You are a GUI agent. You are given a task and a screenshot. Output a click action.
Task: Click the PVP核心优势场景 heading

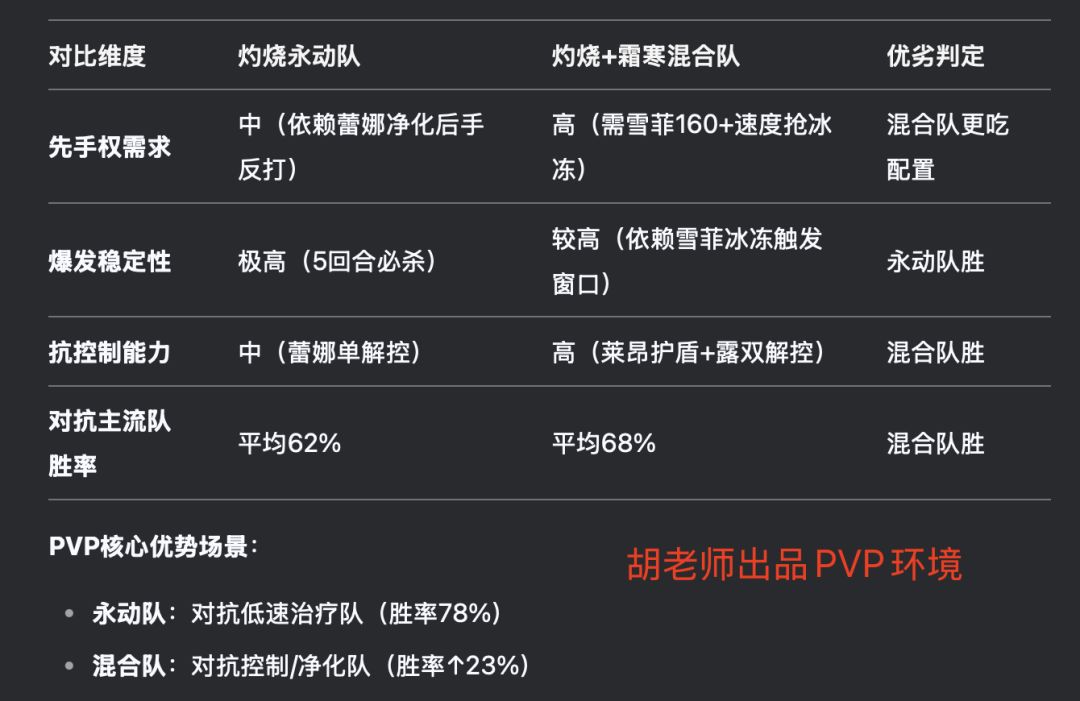point(153,547)
